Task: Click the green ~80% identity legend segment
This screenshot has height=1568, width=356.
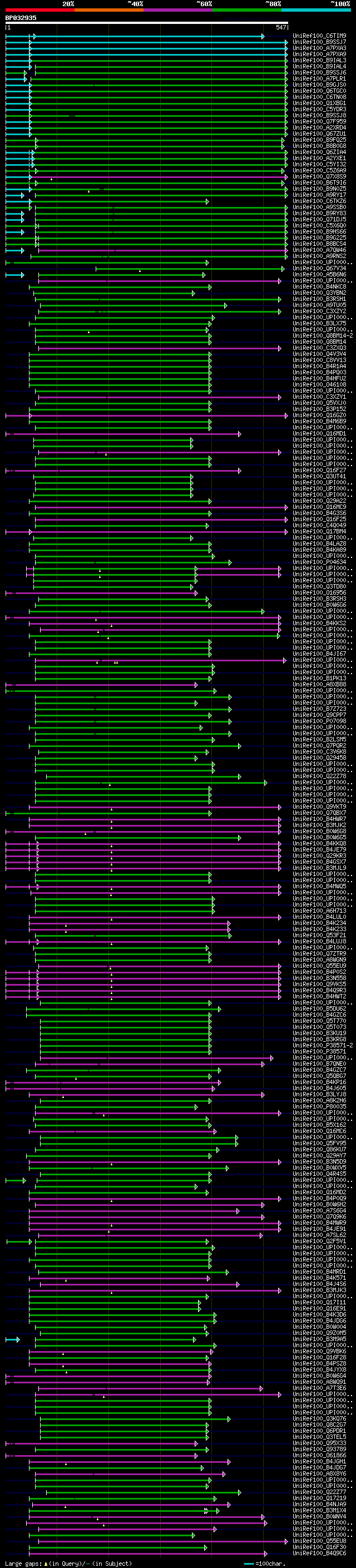Action: coord(247,10)
